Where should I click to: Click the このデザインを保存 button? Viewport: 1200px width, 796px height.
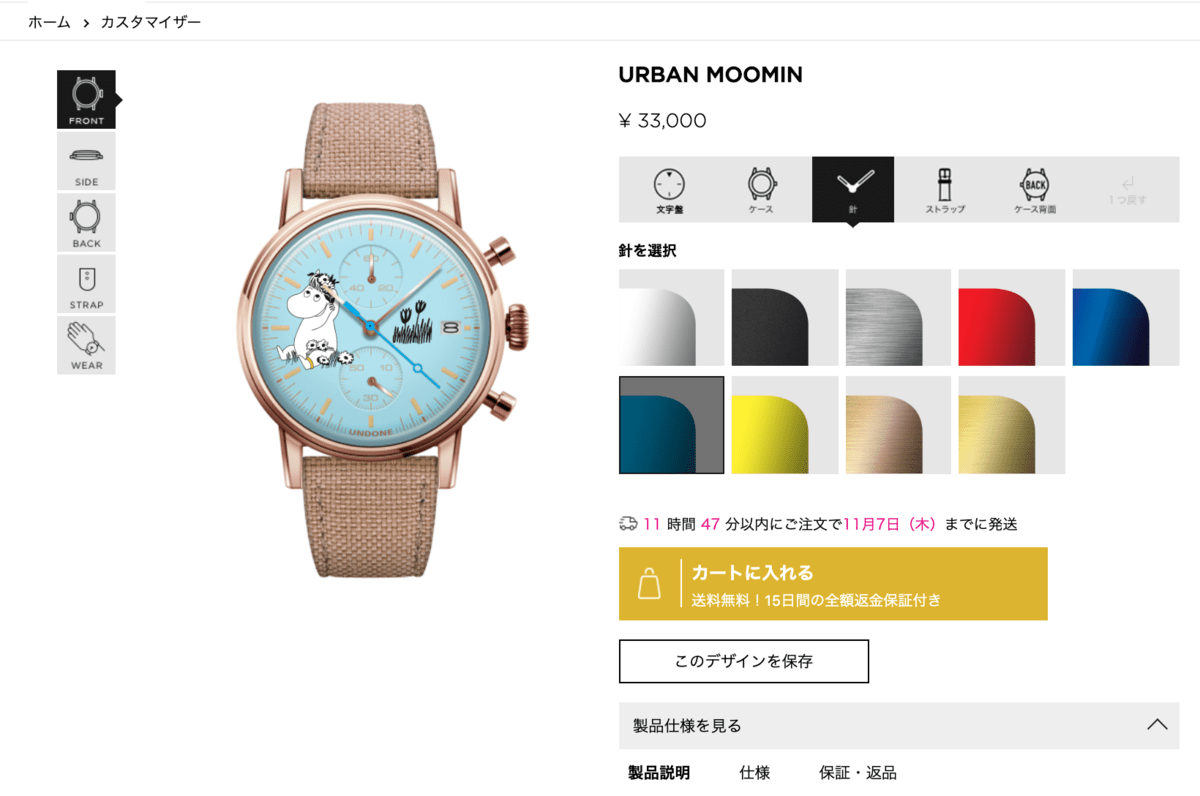(x=744, y=661)
